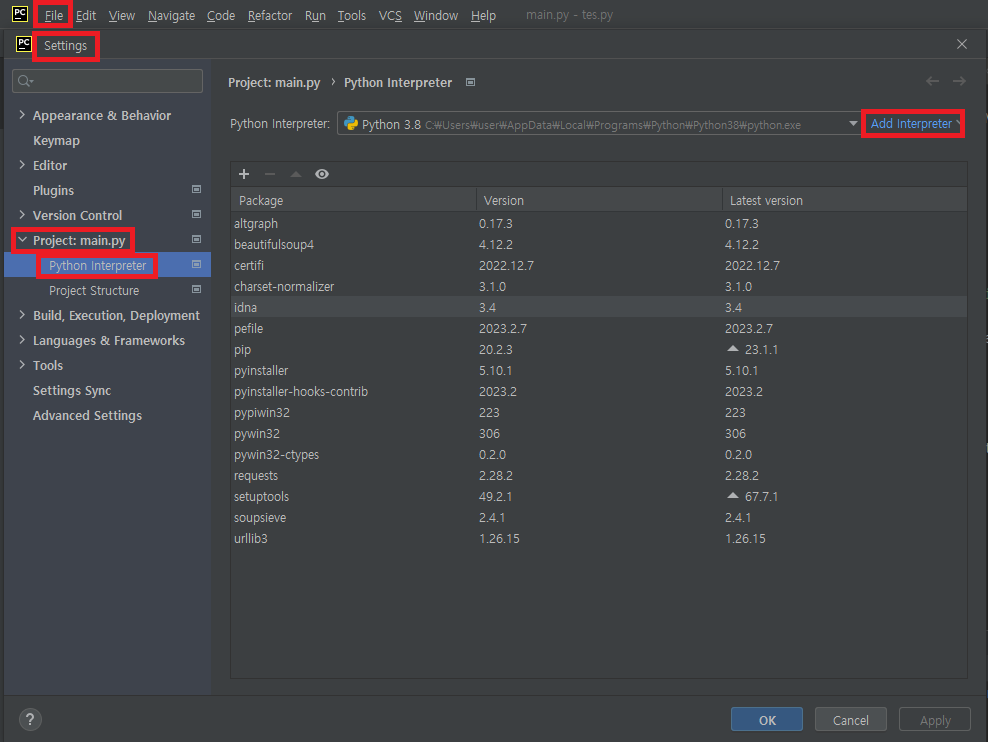Open the VCS menu
This screenshot has width=988, height=742.
[390, 15]
